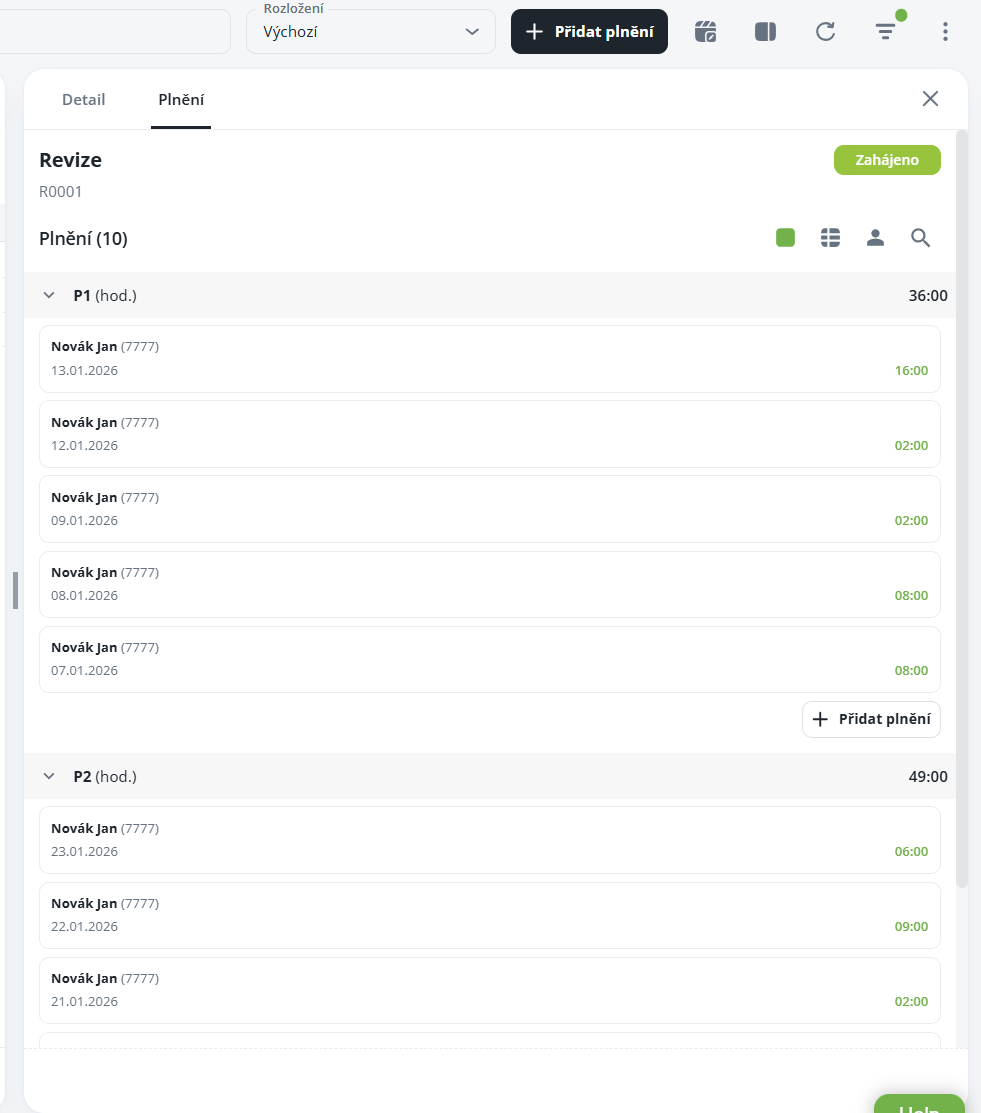Click Přidat plnění under the P1 group

871,719
